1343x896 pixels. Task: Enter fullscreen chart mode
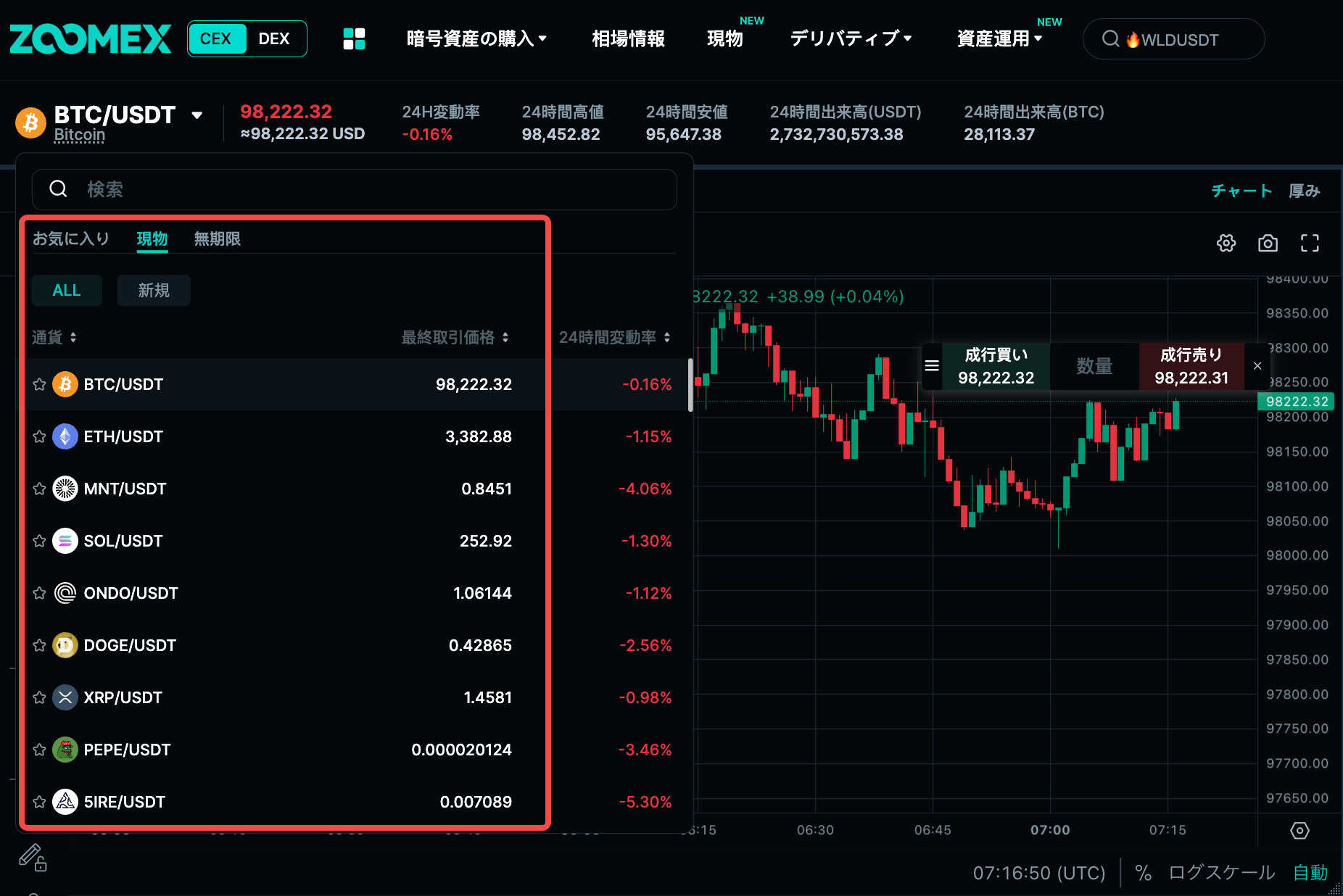coord(1310,243)
